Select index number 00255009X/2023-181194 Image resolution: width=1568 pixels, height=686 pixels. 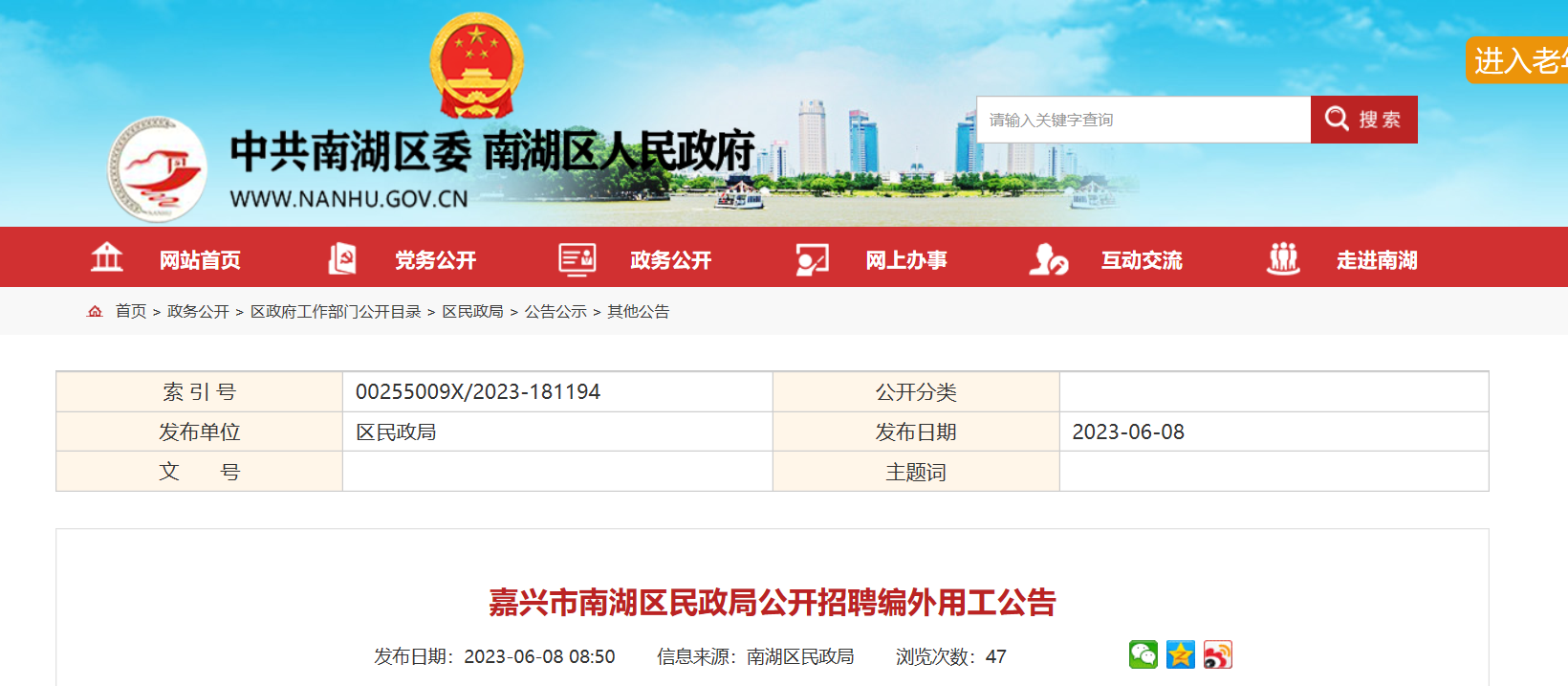(478, 391)
